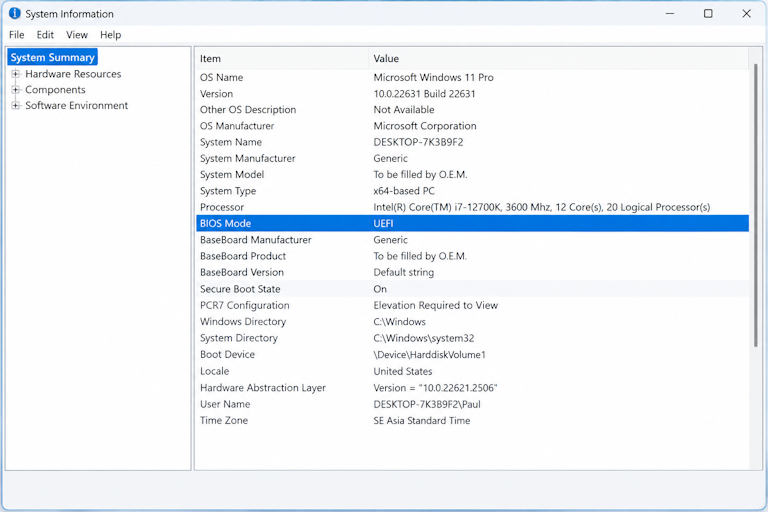
Task: Maximize the System Information window
Action: tap(708, 13)
